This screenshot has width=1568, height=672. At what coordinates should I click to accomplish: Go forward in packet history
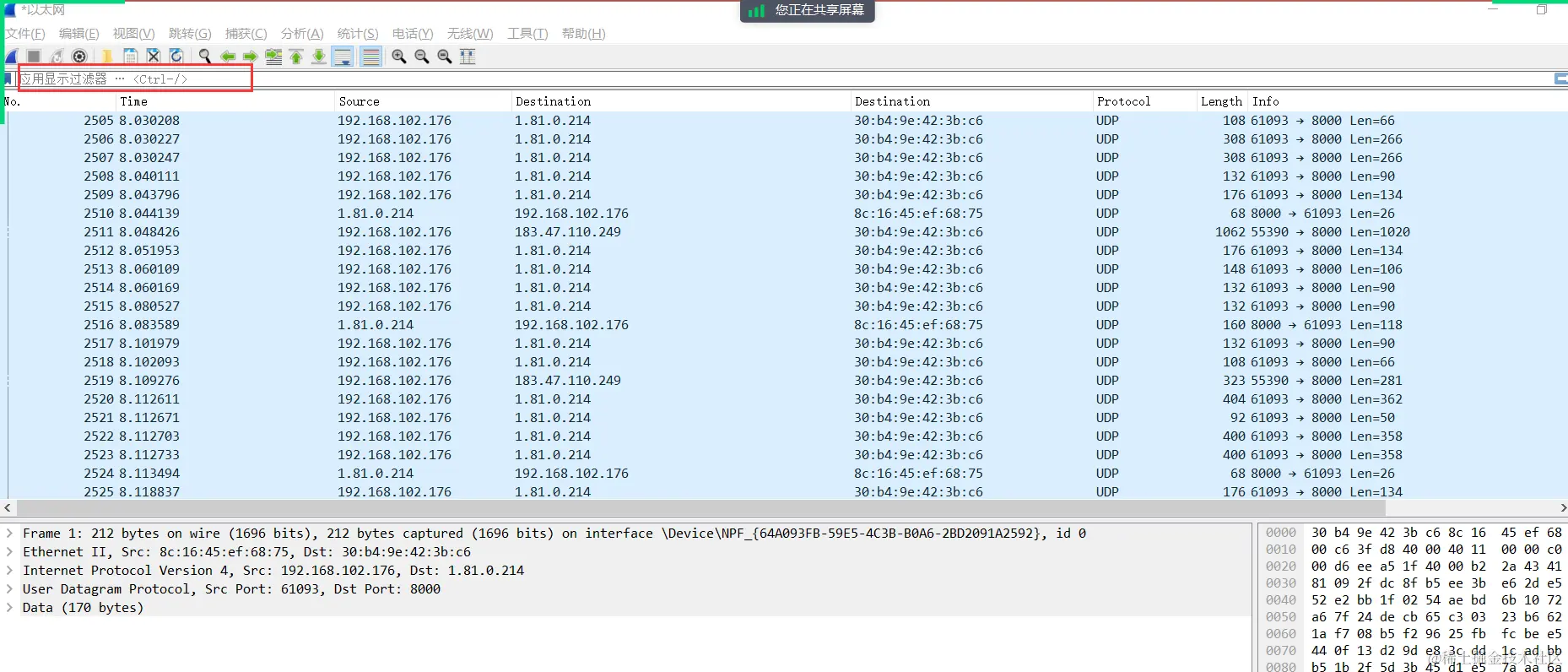pyautogui.click(x=250, y=57)
